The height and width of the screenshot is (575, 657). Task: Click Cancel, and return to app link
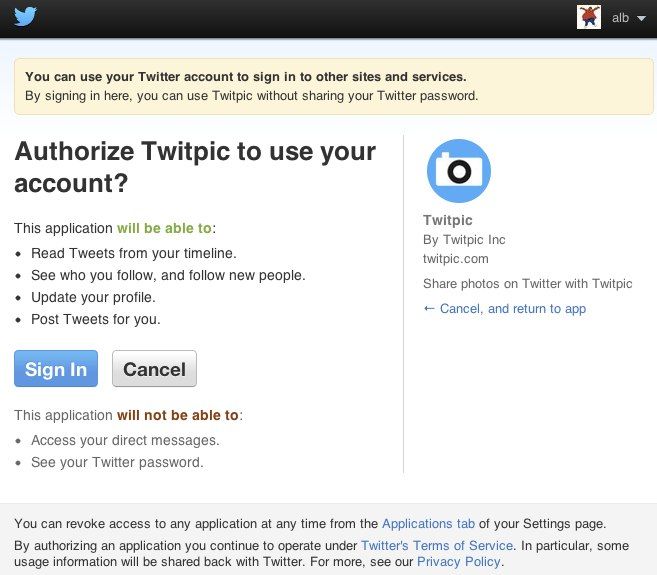click(x=512, y=309)
